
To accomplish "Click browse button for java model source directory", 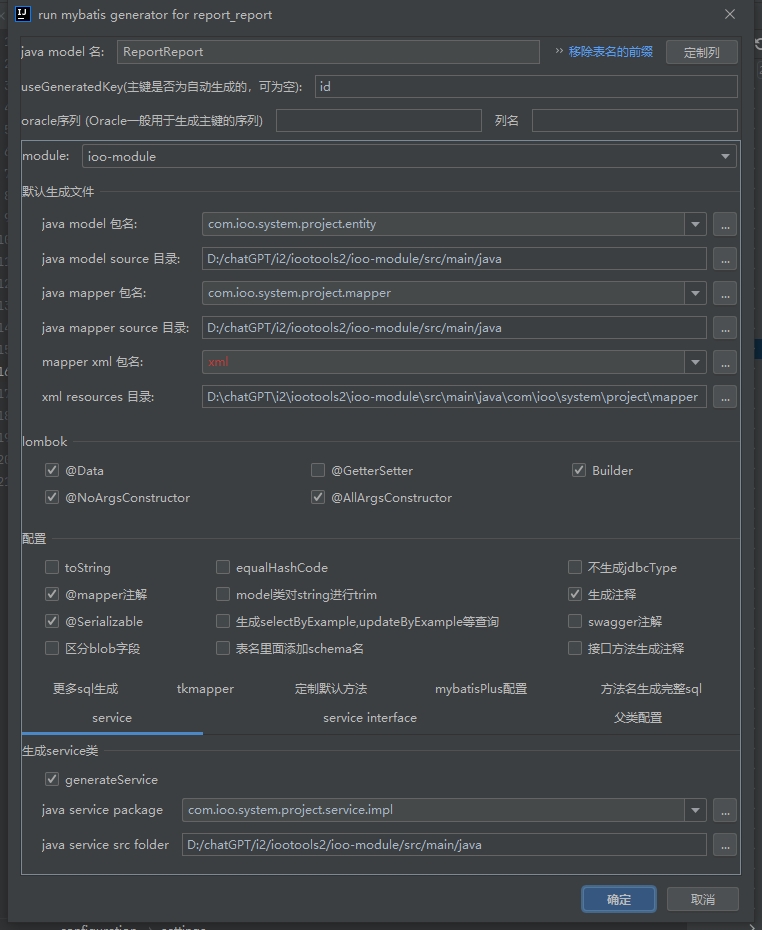I will tap(725, 259).
